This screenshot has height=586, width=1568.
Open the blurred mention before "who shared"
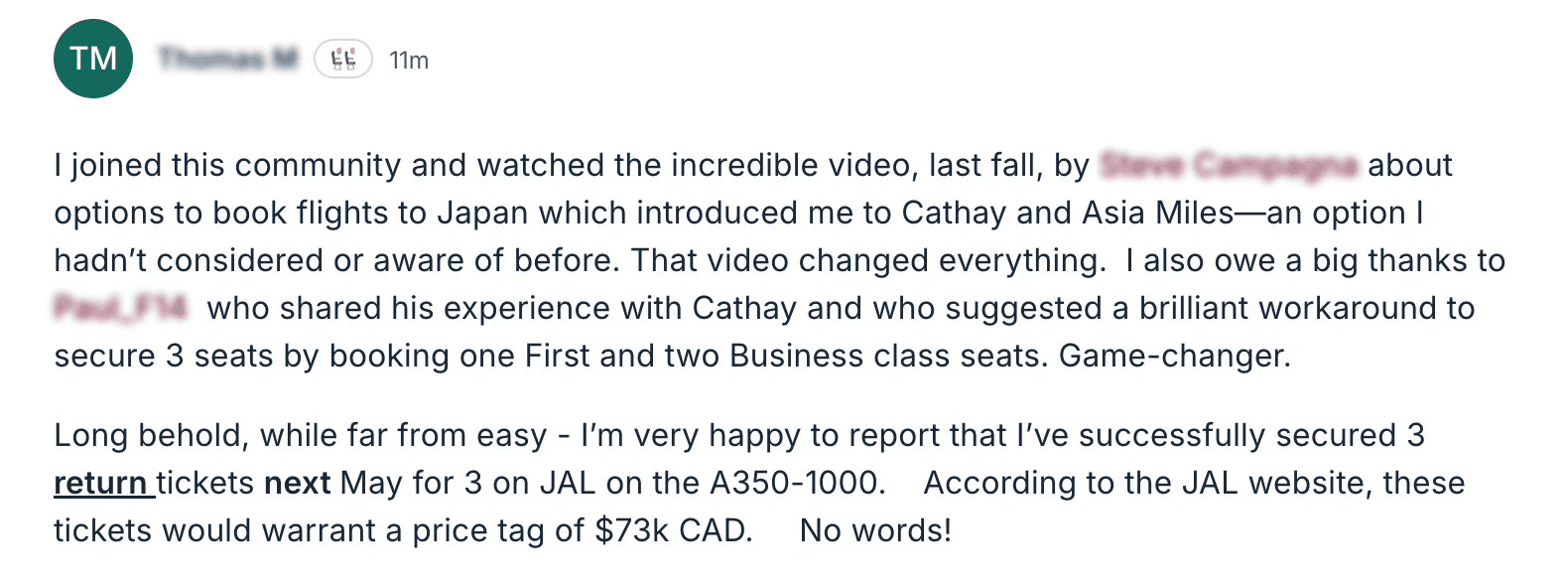(120, 308)
